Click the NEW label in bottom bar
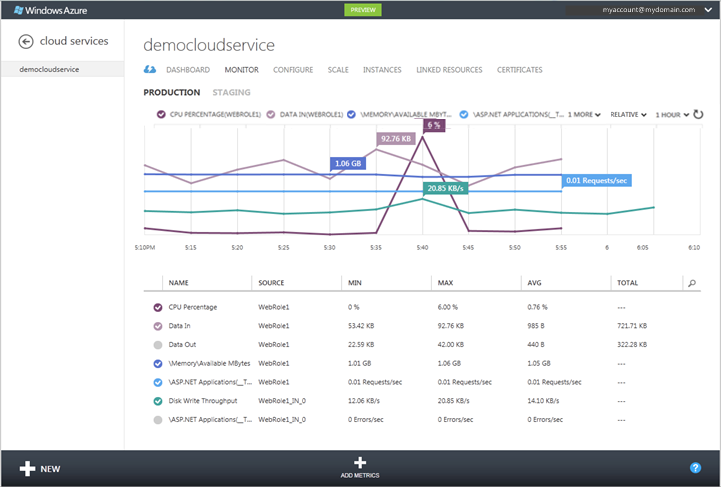The image size is (721, 487). [x=50, y=469]
